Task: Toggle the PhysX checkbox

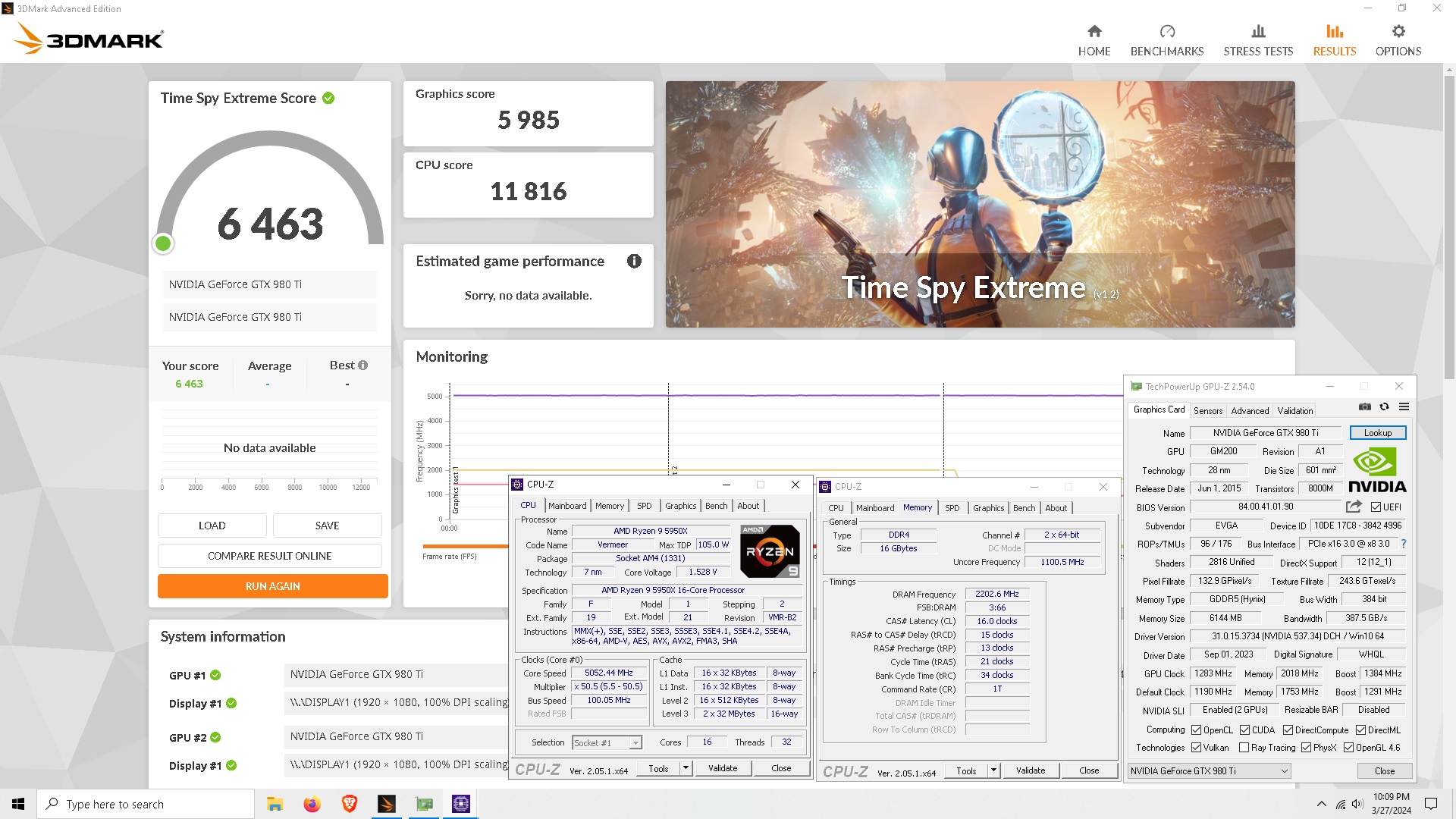Action: click(1306, 748)
